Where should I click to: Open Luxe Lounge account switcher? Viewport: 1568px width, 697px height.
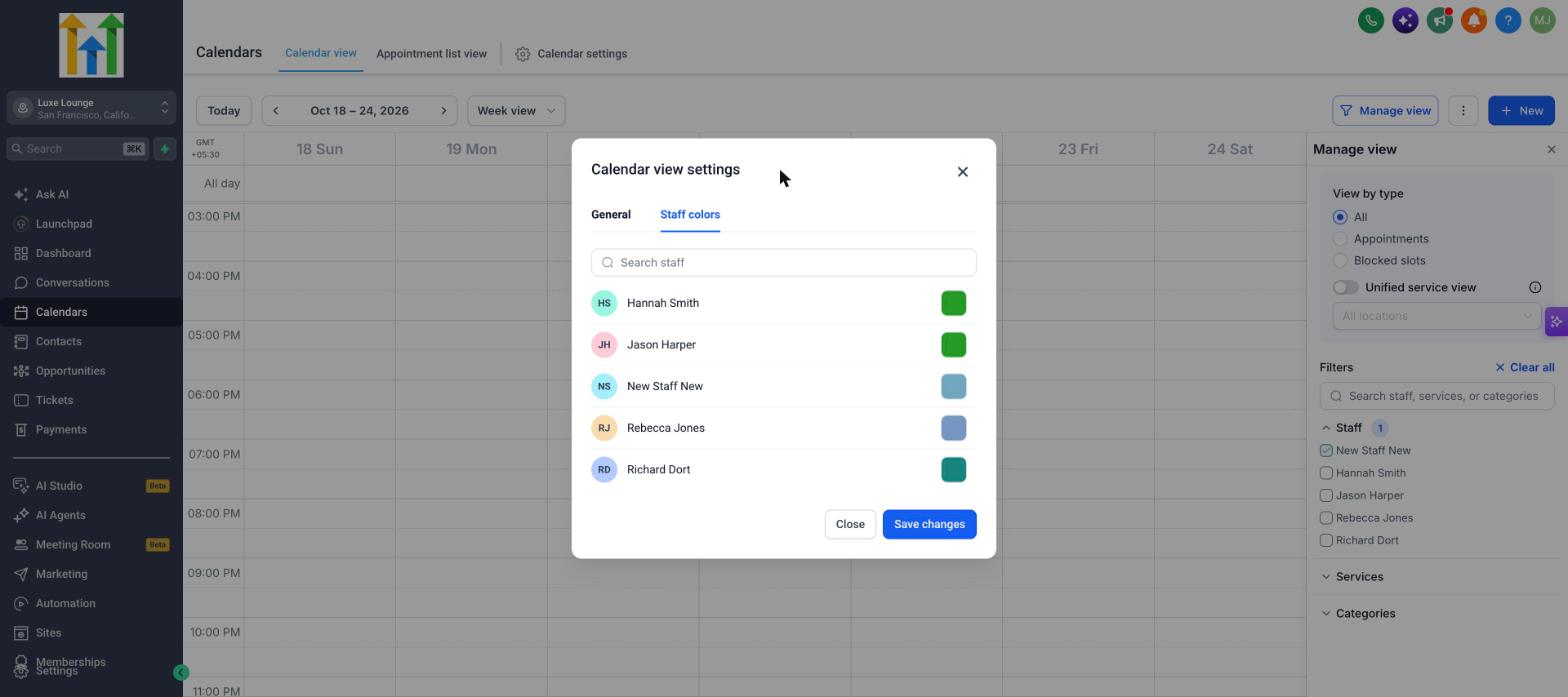click(x=91, y=108)
